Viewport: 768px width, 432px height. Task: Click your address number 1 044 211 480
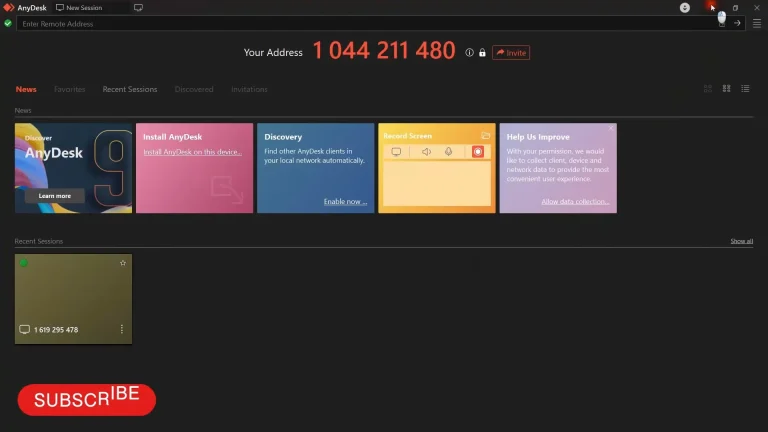coord(384,50)
